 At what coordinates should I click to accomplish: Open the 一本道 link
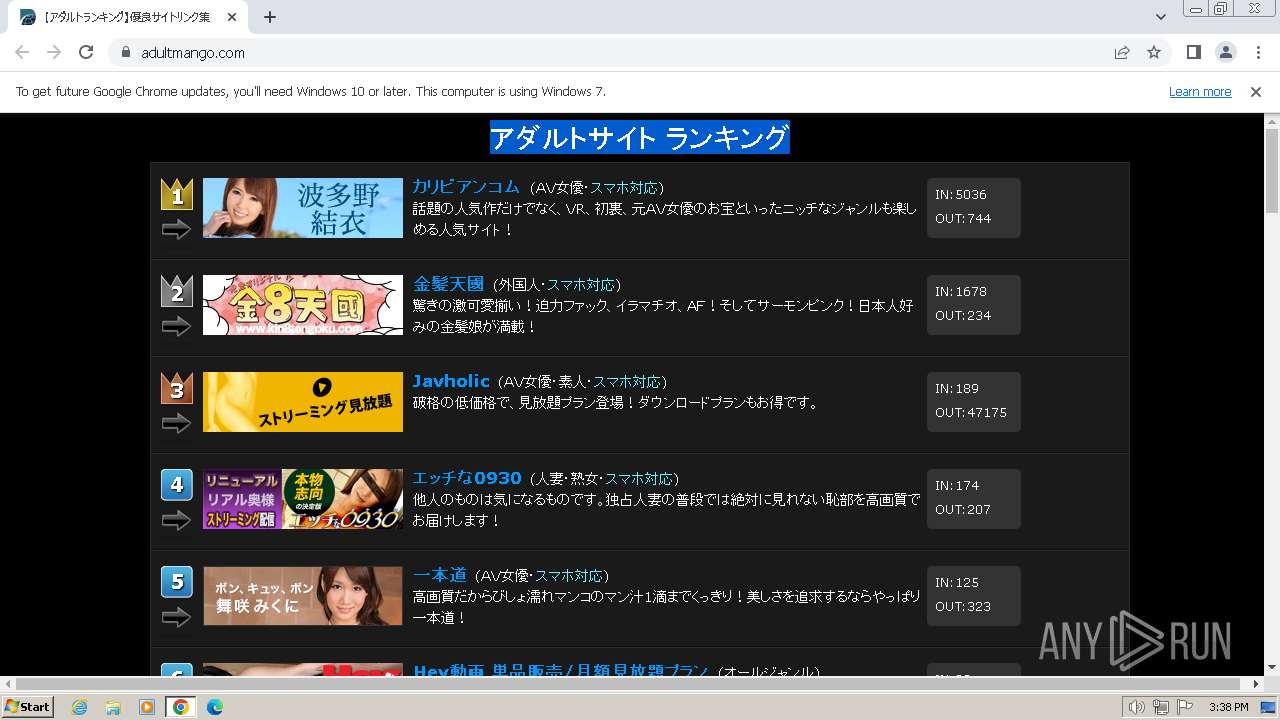(440, 575)
